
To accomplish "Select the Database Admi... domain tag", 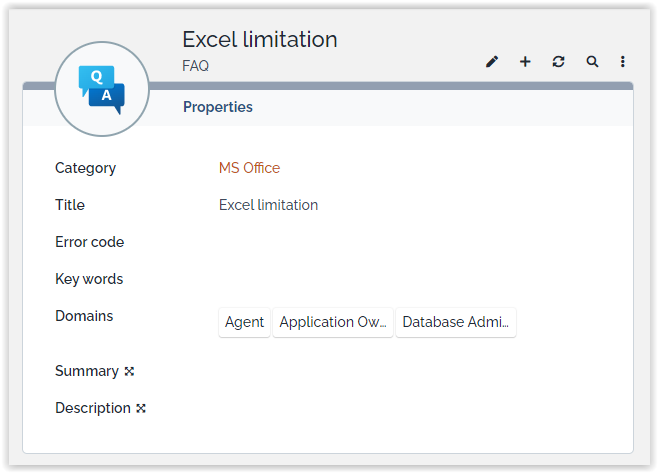I will (x=456, y=322).
